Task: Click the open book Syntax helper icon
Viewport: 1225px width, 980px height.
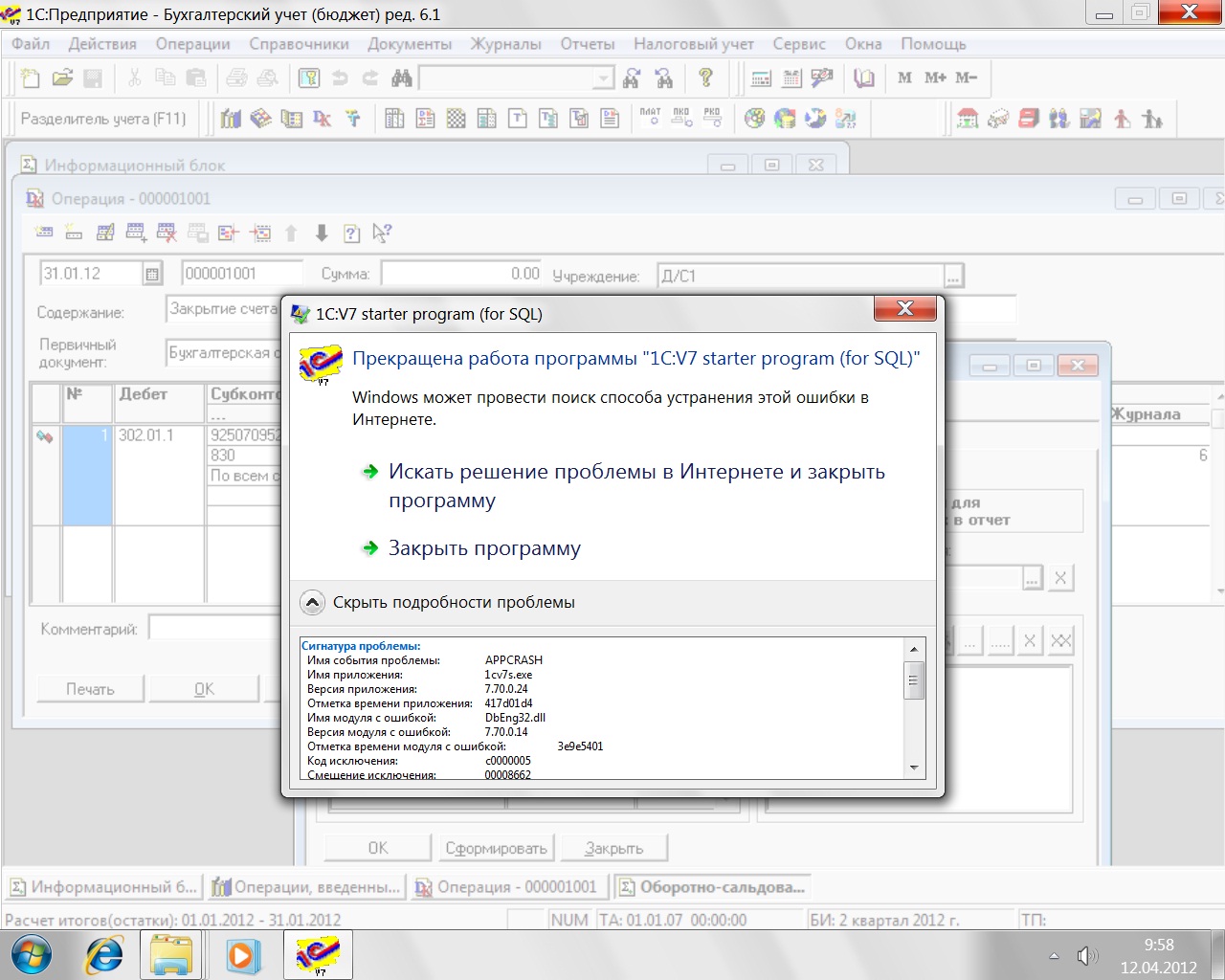Action: click(864, 78)
